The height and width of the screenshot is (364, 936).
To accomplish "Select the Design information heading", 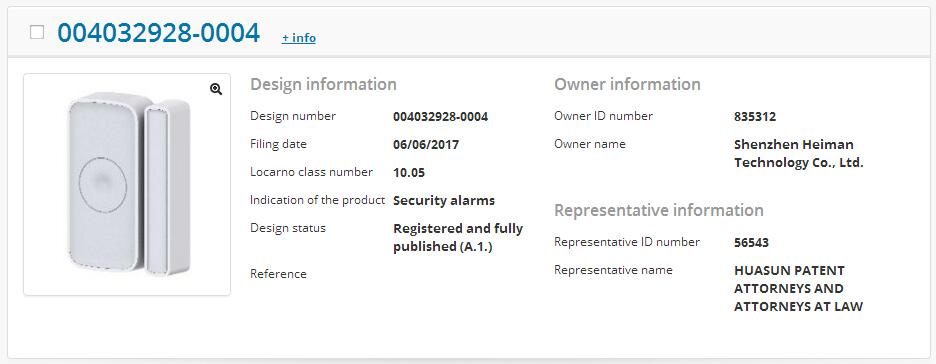I will [x=323, y=84].
